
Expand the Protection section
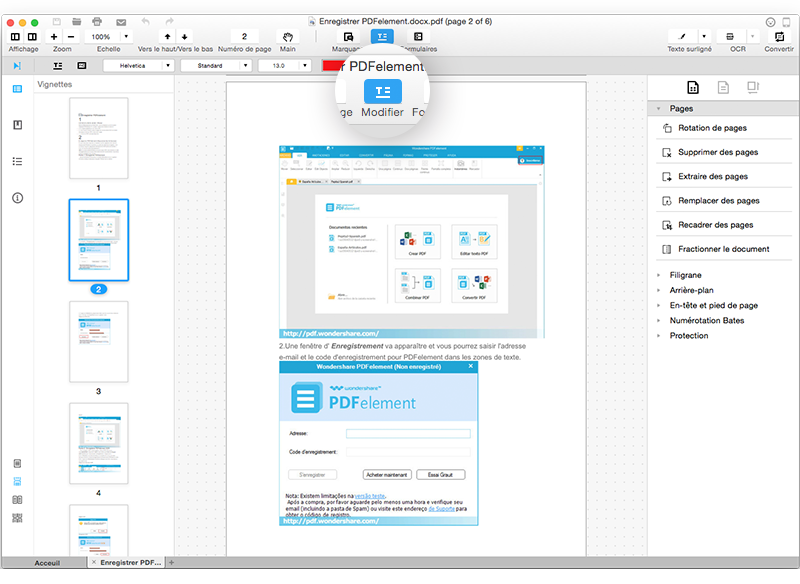coord(659,336)
